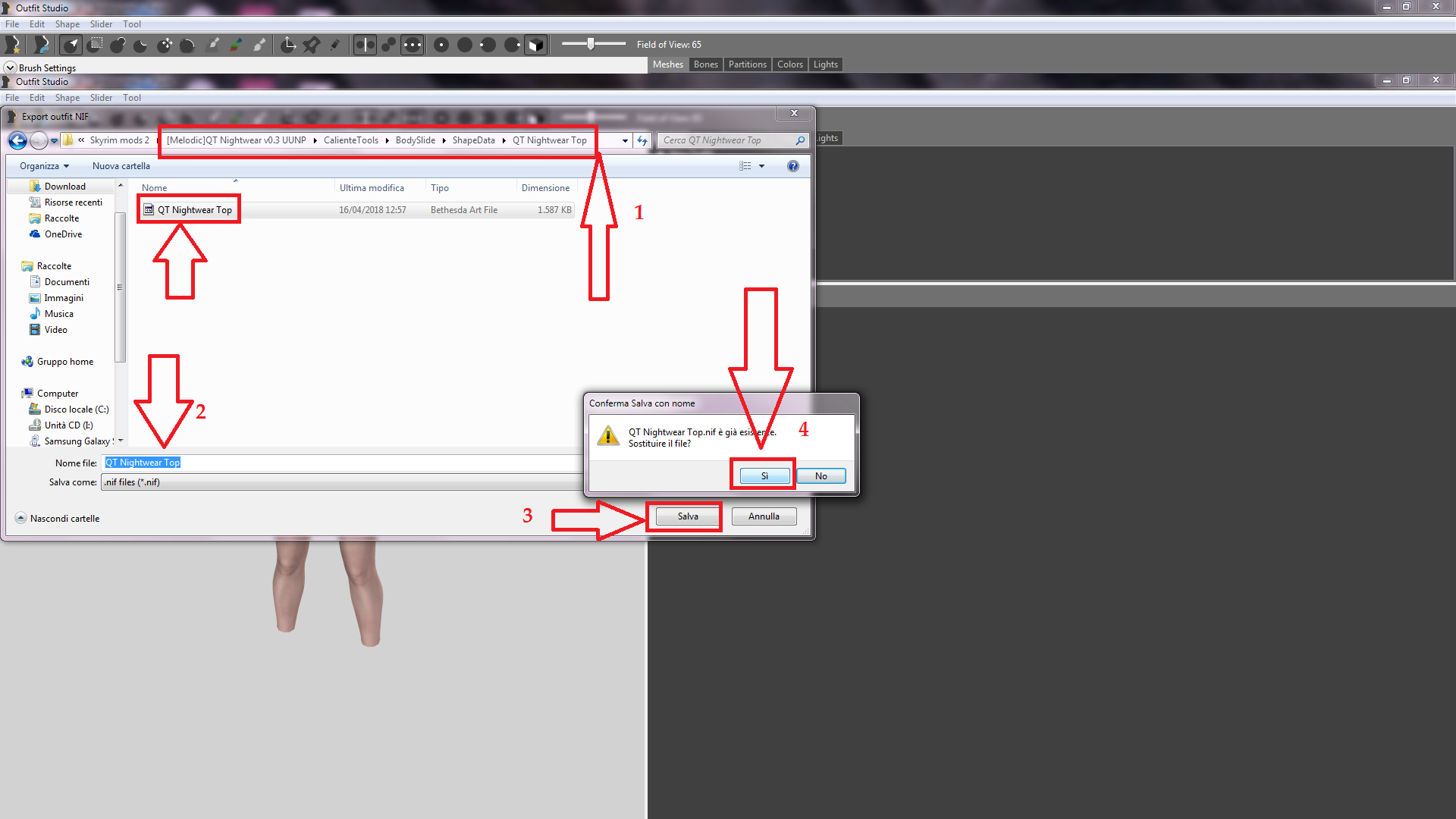This screenshot has height=819, width=1456.
Task: Click Annulla to cancel save dialog
Action: point(764,516)
